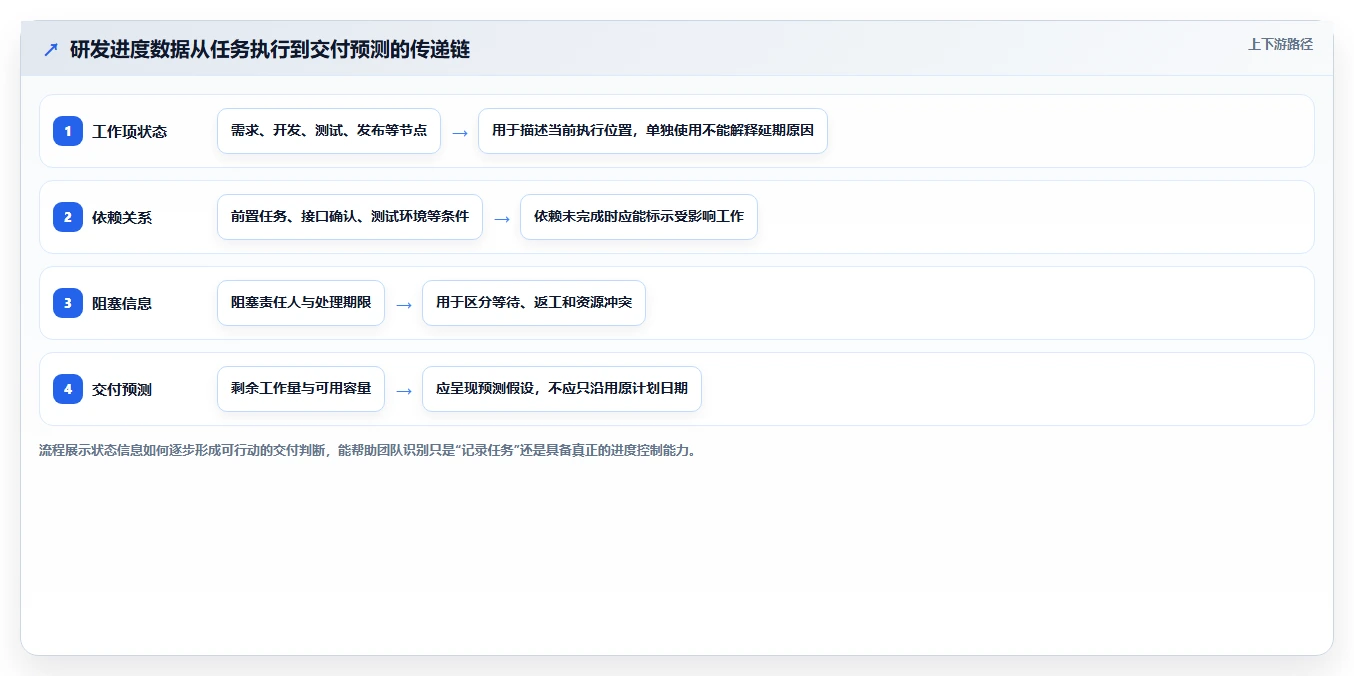Select step badge 3 for 阻塞信息
This screenshot has width=1354, height=676.
click(68, 303)
